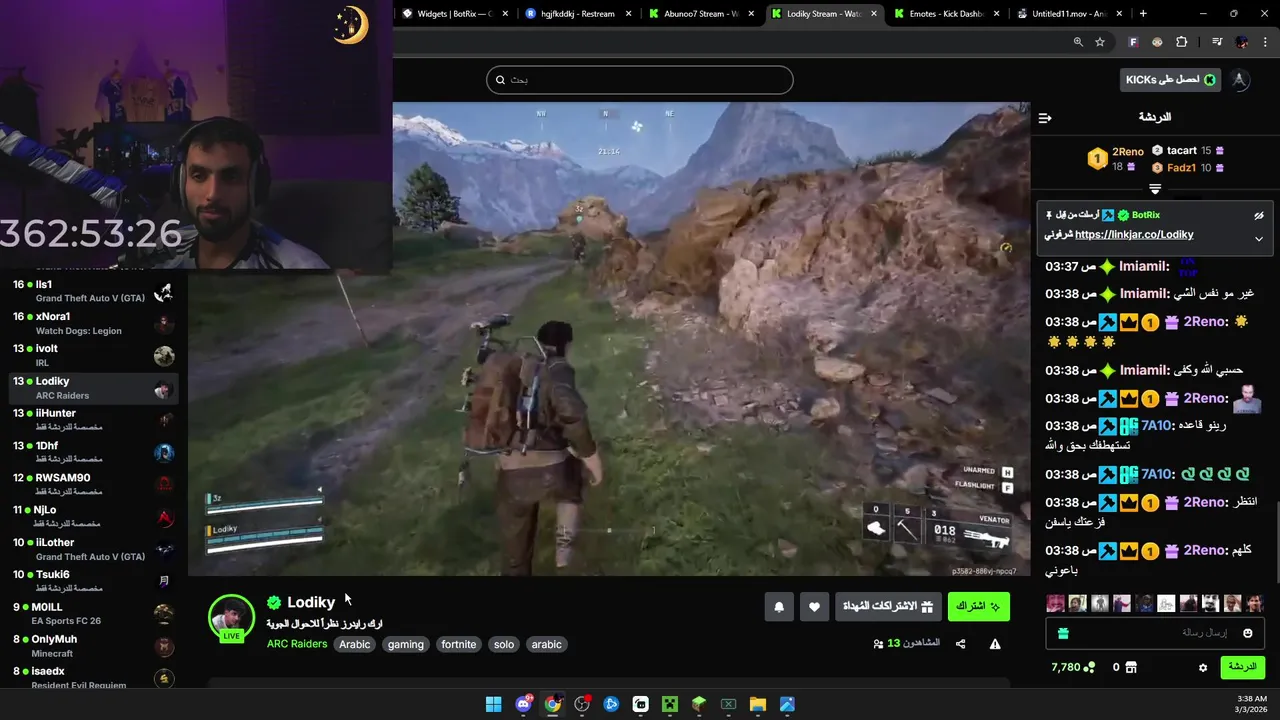Open the Chrome three-dot menu
Image resolution: width=1280 pixels, height=720 pixels.
[x=1265, y=42]
